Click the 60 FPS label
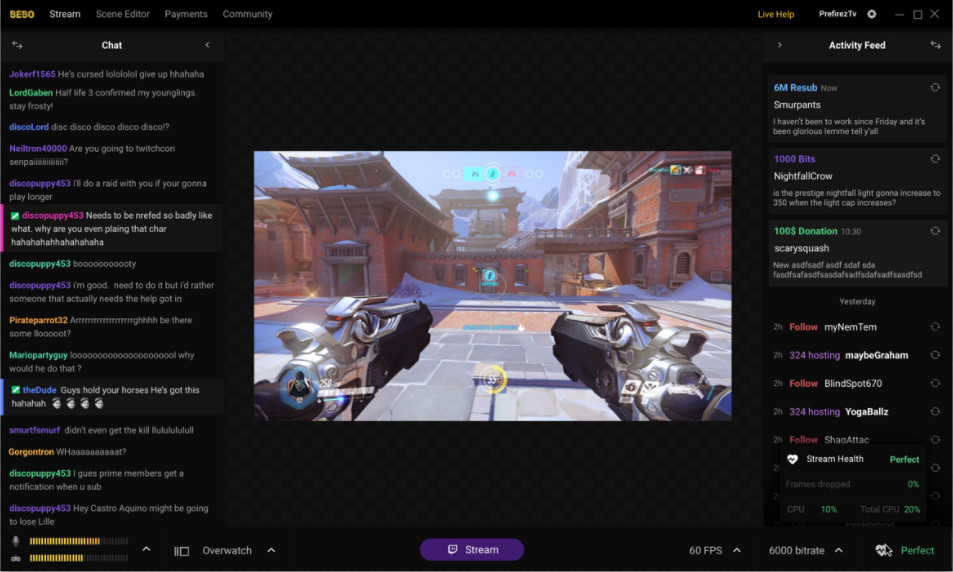 pyautogui.click(x=706, y=550)
